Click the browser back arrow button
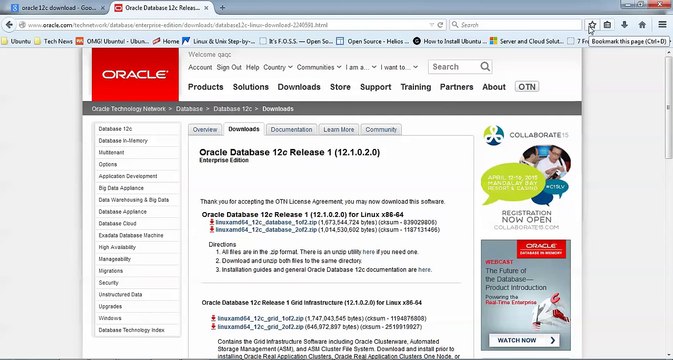673x360 pixels. tap(9, 25)
